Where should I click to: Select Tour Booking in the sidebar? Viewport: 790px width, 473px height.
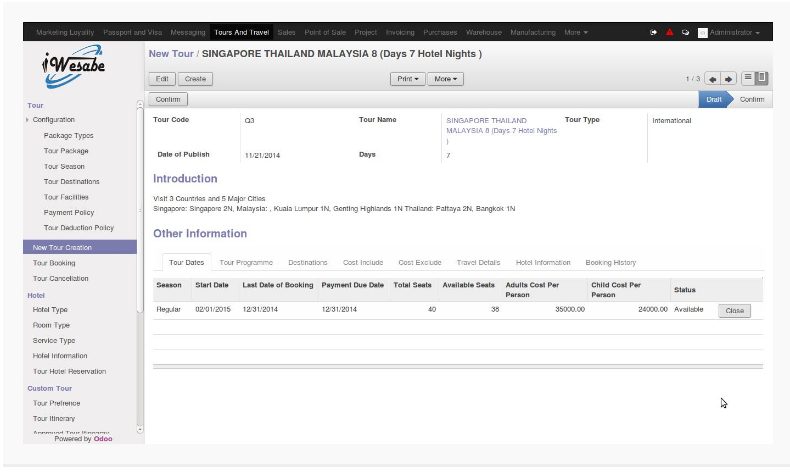[x=54, y=263]
